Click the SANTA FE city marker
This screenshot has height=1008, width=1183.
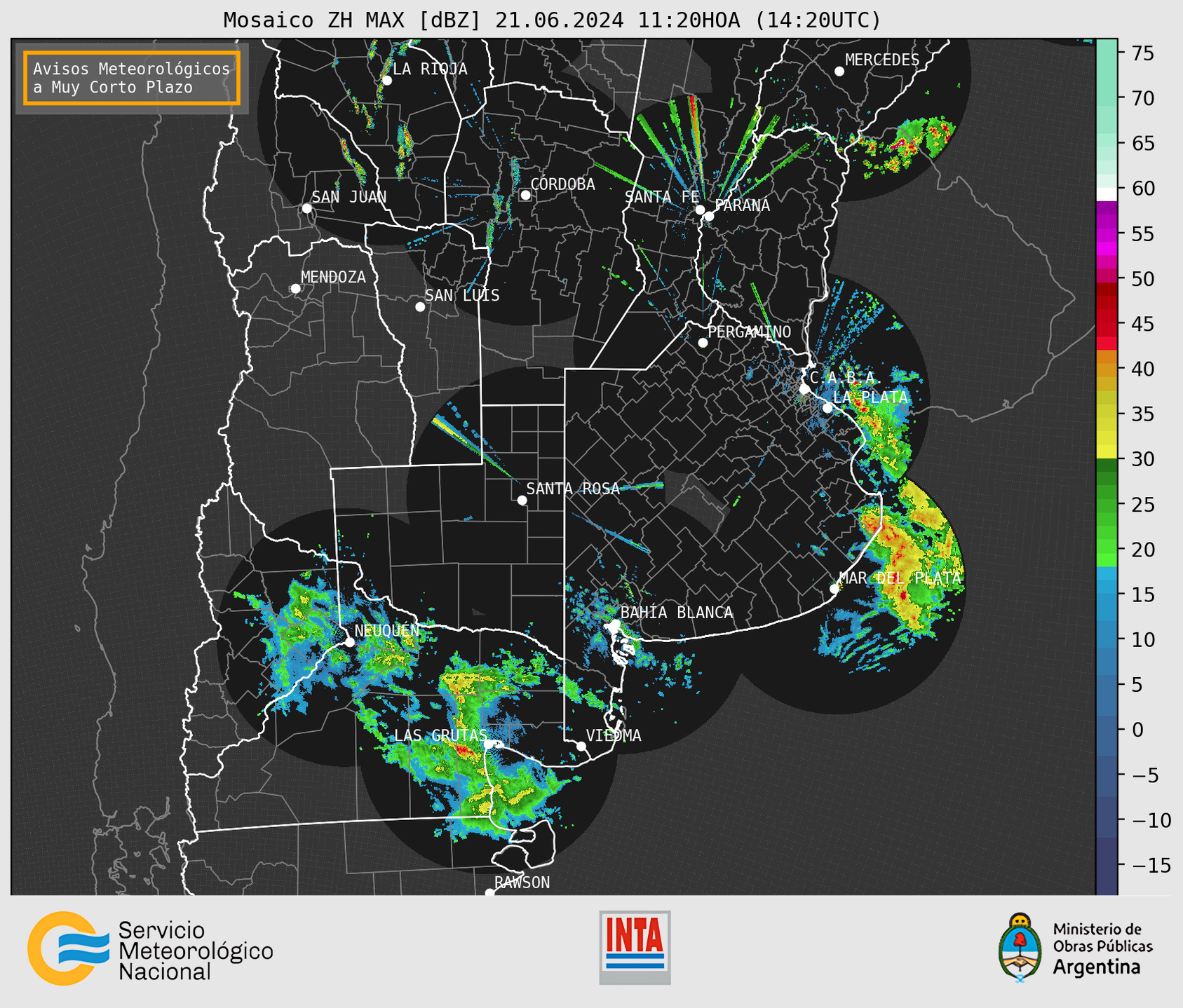[700, 210]
